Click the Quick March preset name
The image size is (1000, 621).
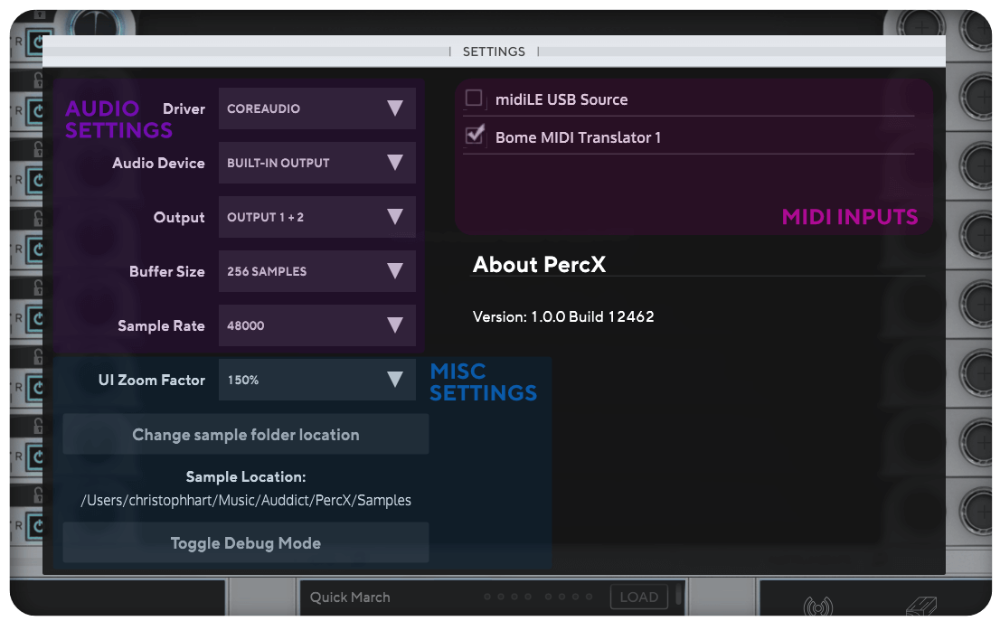(x=349, y=597)
